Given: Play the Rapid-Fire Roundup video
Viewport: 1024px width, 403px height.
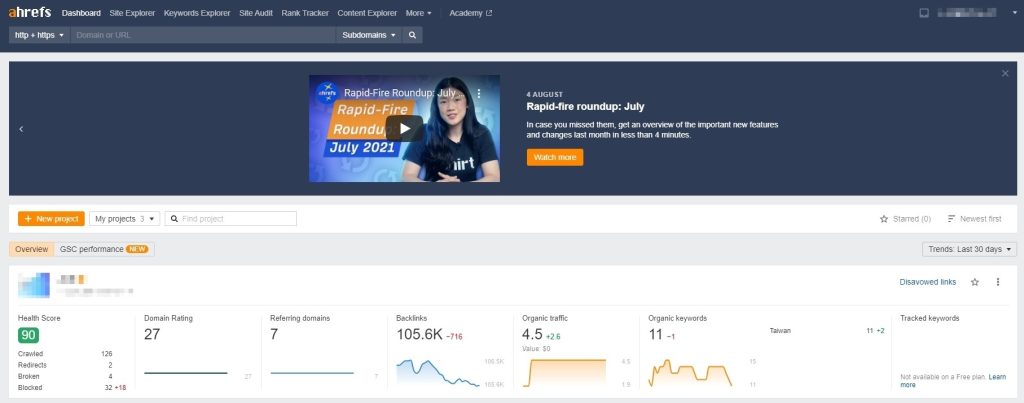Looking at the screenshot, I should tap(404, 128).
